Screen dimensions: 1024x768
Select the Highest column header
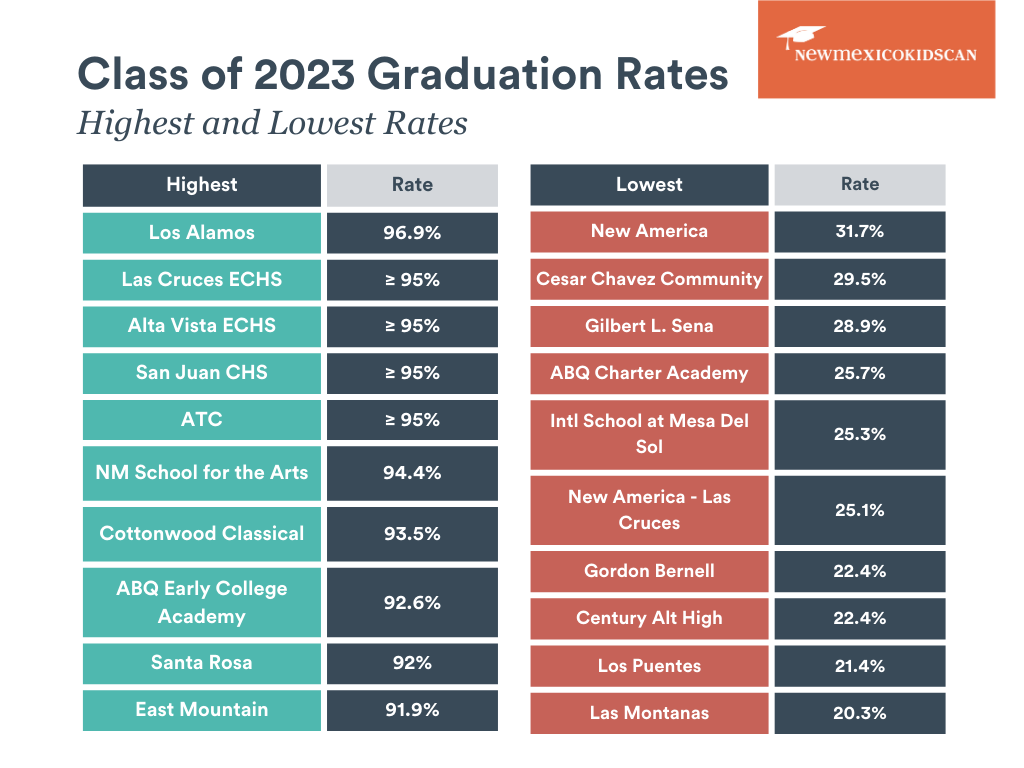pos(202,185)
